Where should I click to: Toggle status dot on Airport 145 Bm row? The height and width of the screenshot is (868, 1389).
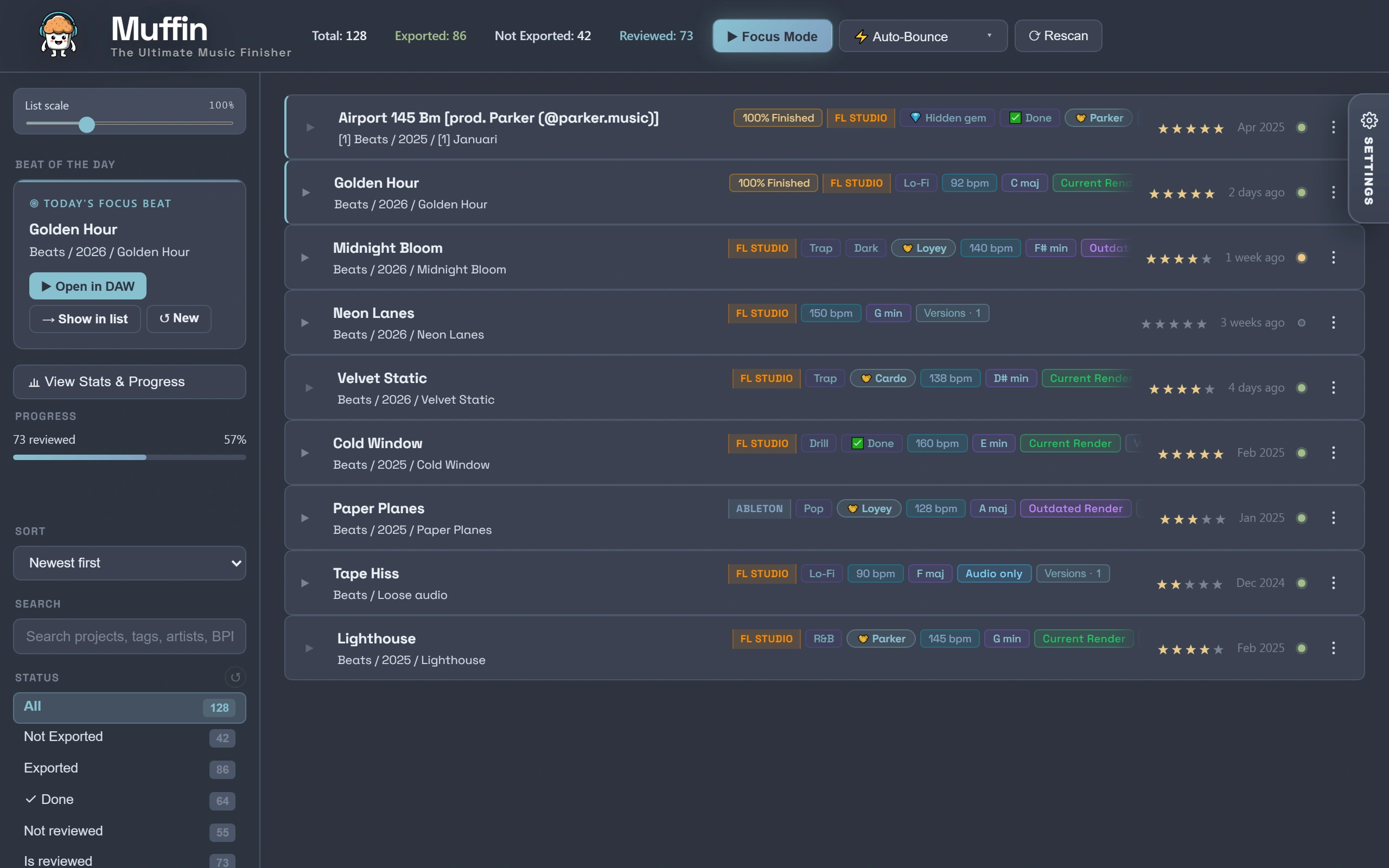click(1302, 127)
